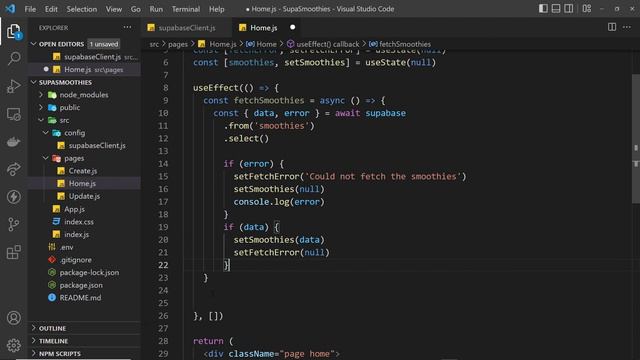Open the Selection menu
The image size is (640, 360).
82,9
